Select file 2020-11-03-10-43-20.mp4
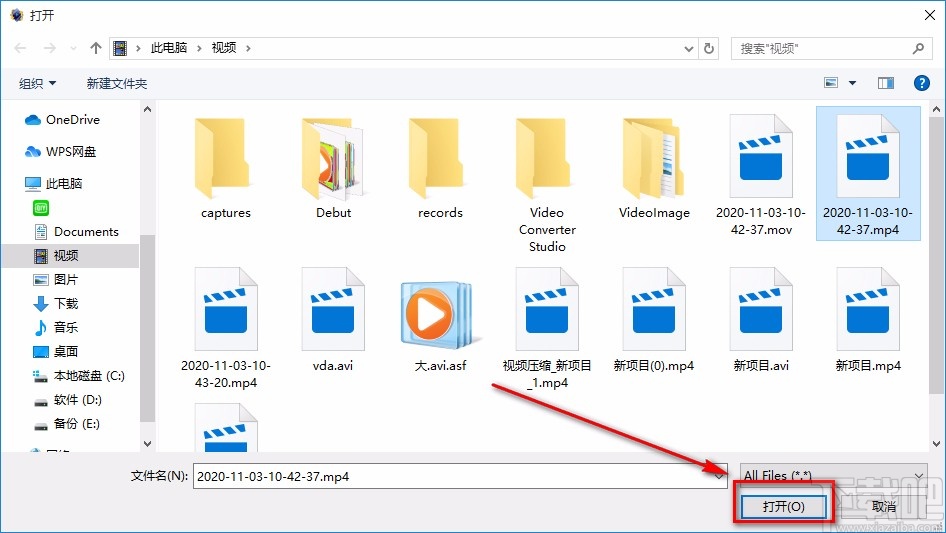The height and width of the screenshot is (533, 946). tap(226, 328)
